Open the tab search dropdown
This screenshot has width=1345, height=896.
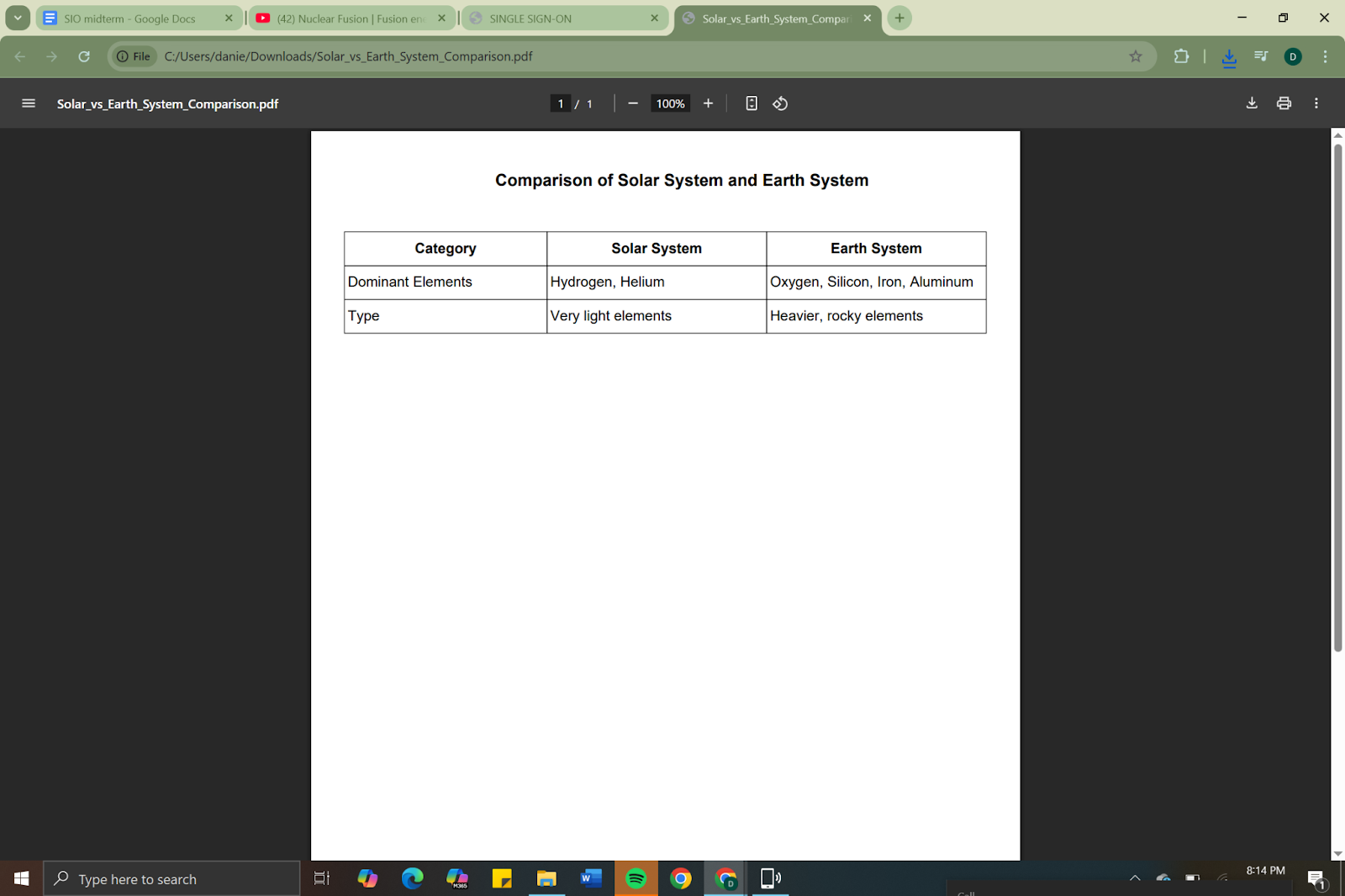[17, 18]
